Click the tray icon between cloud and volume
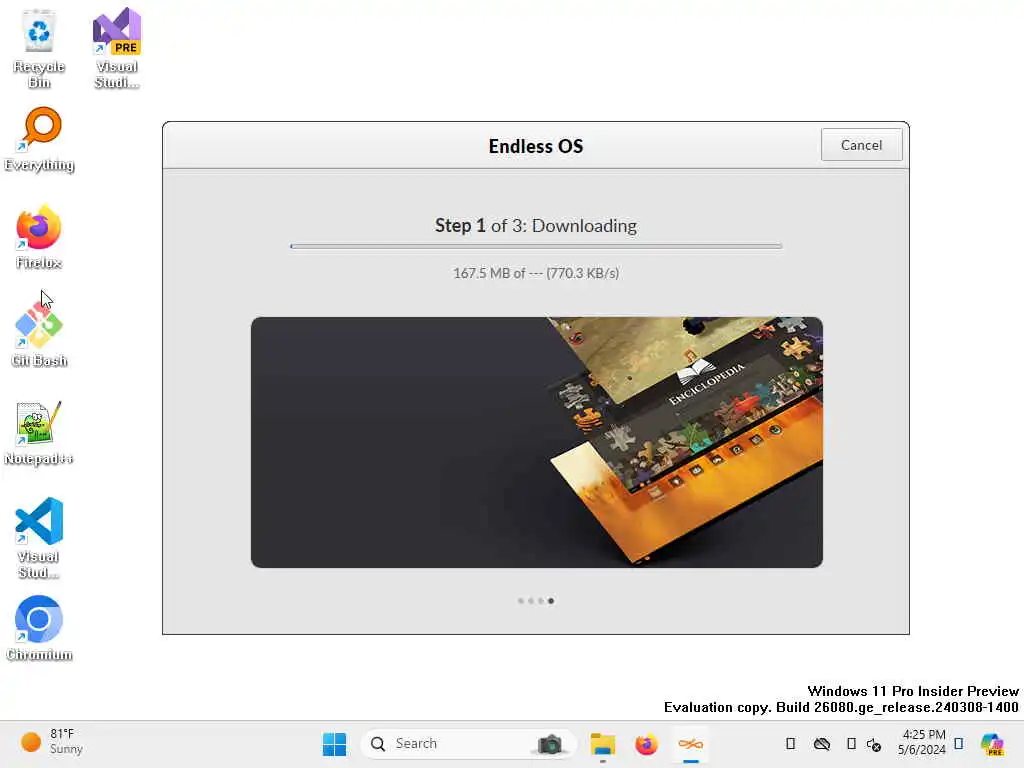The width and height of the screenshot is (1024, 768). coord(851,744)
